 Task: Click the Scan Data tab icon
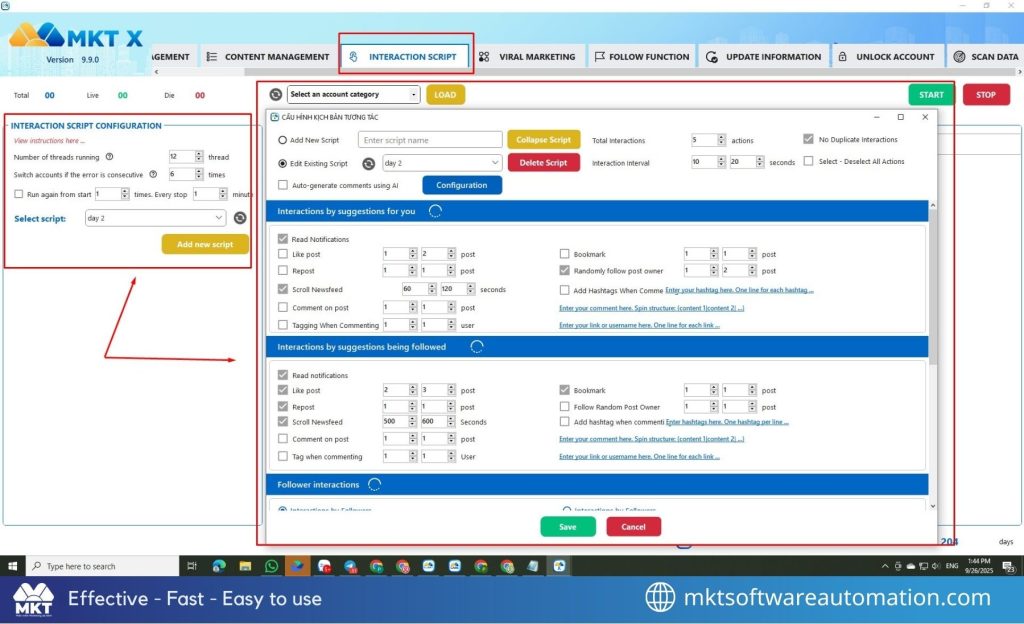[959, 57]
